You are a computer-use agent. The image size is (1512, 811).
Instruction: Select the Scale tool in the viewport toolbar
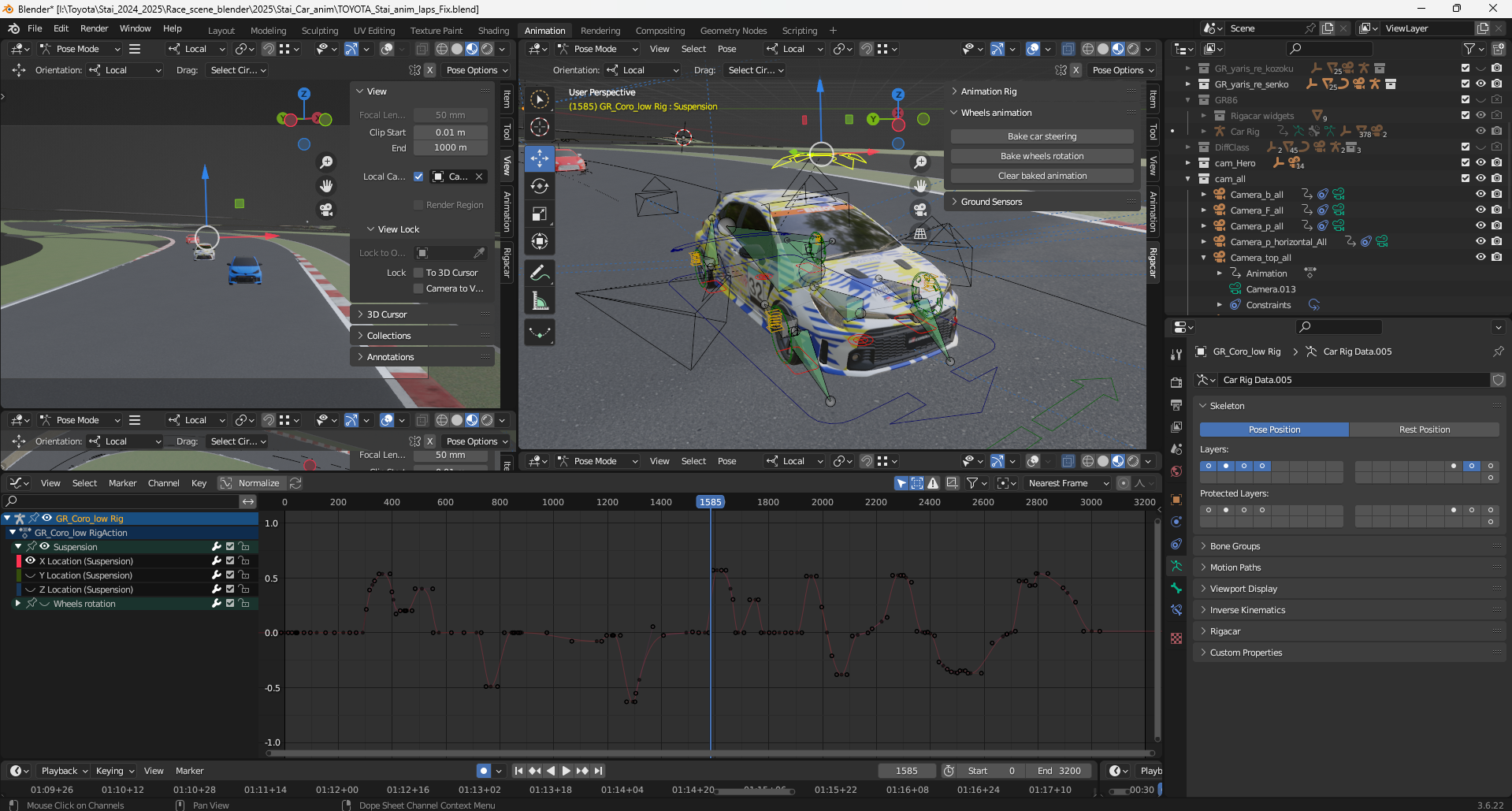pos(540,214)
